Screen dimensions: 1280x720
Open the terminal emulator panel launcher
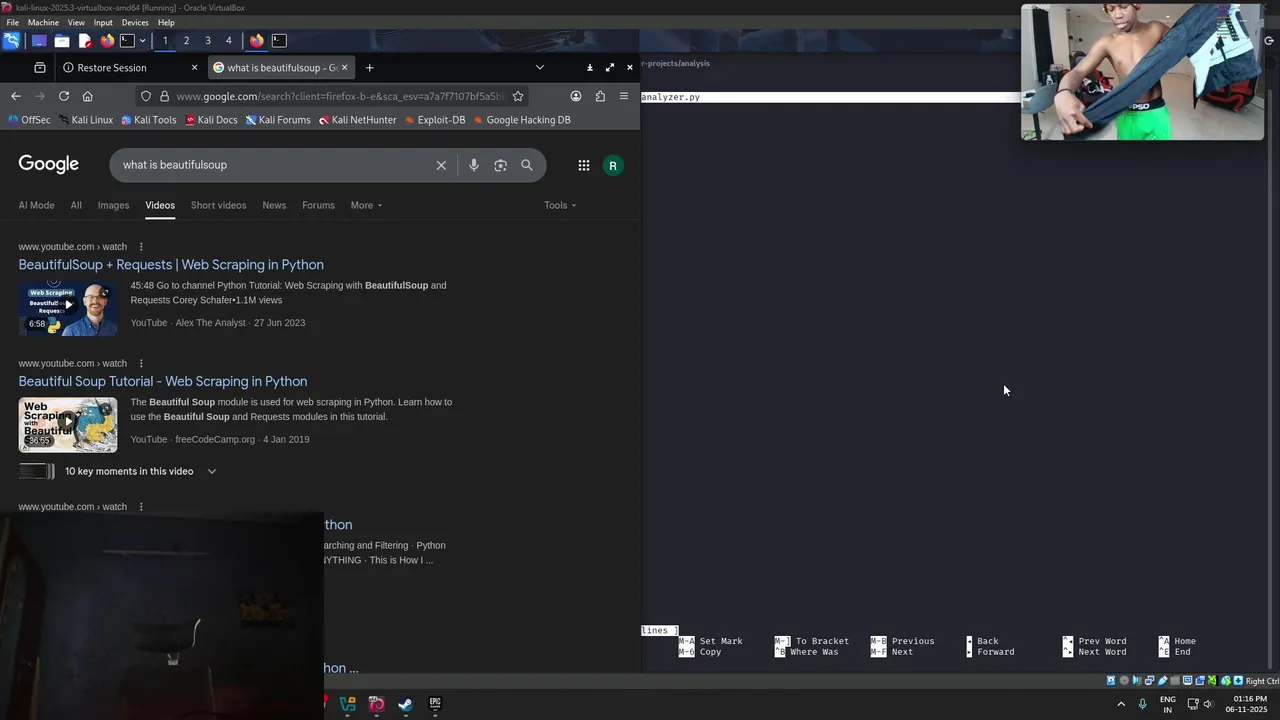127,41
